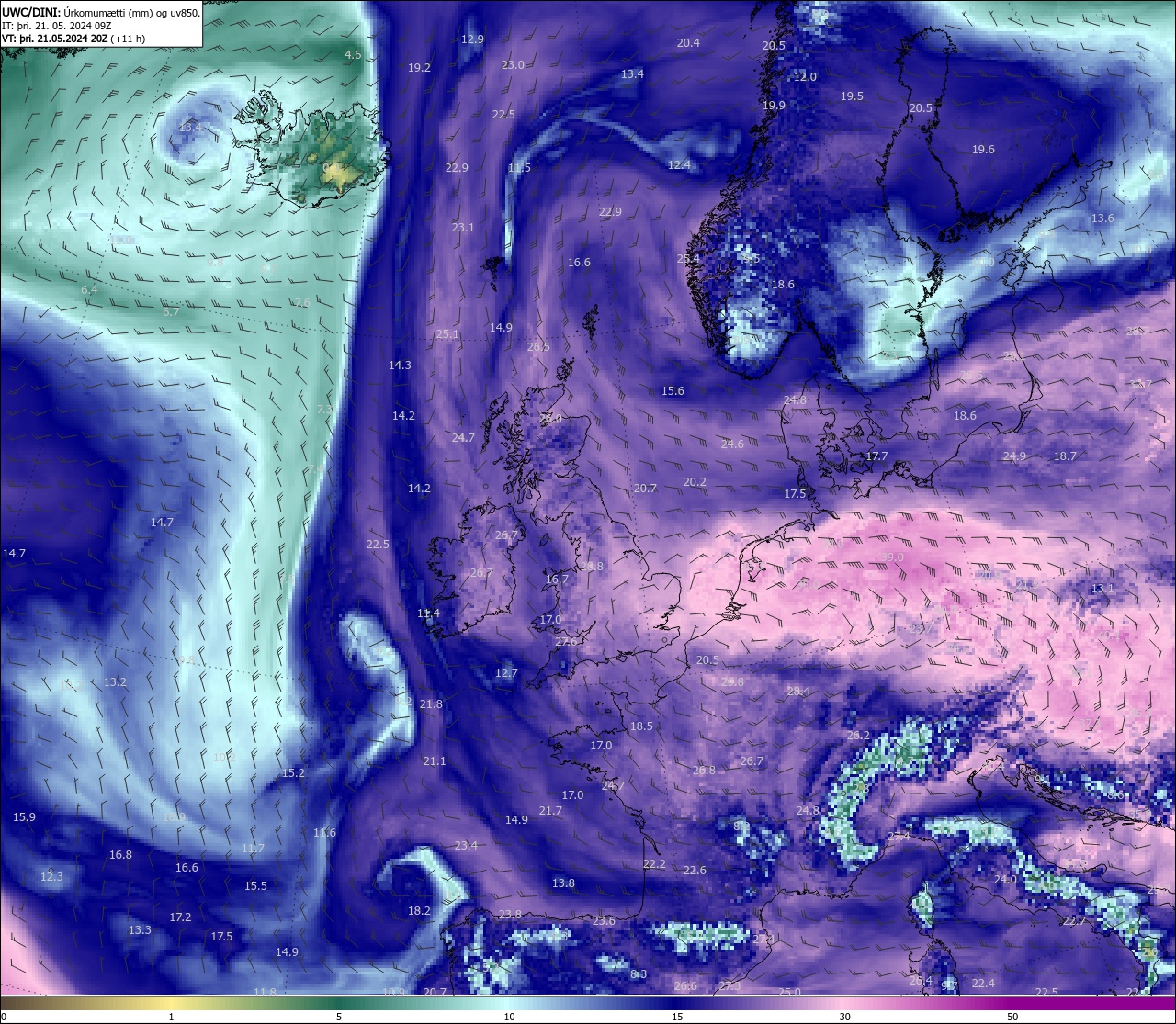
Task: Select the 21.8 map value
Action: (x=431, y=704)
